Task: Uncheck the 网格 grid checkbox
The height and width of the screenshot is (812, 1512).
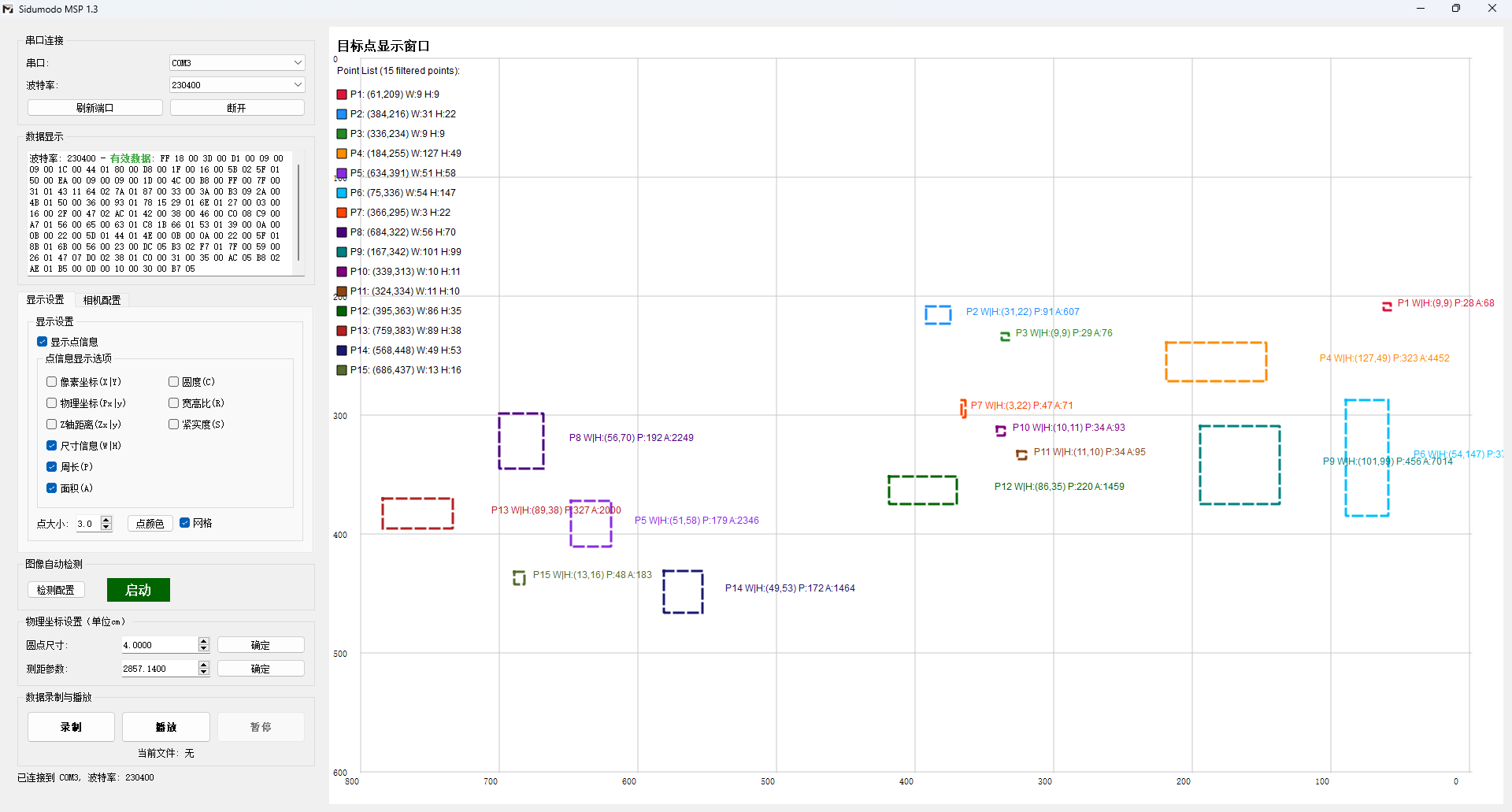Action: (x=185, y=523)
